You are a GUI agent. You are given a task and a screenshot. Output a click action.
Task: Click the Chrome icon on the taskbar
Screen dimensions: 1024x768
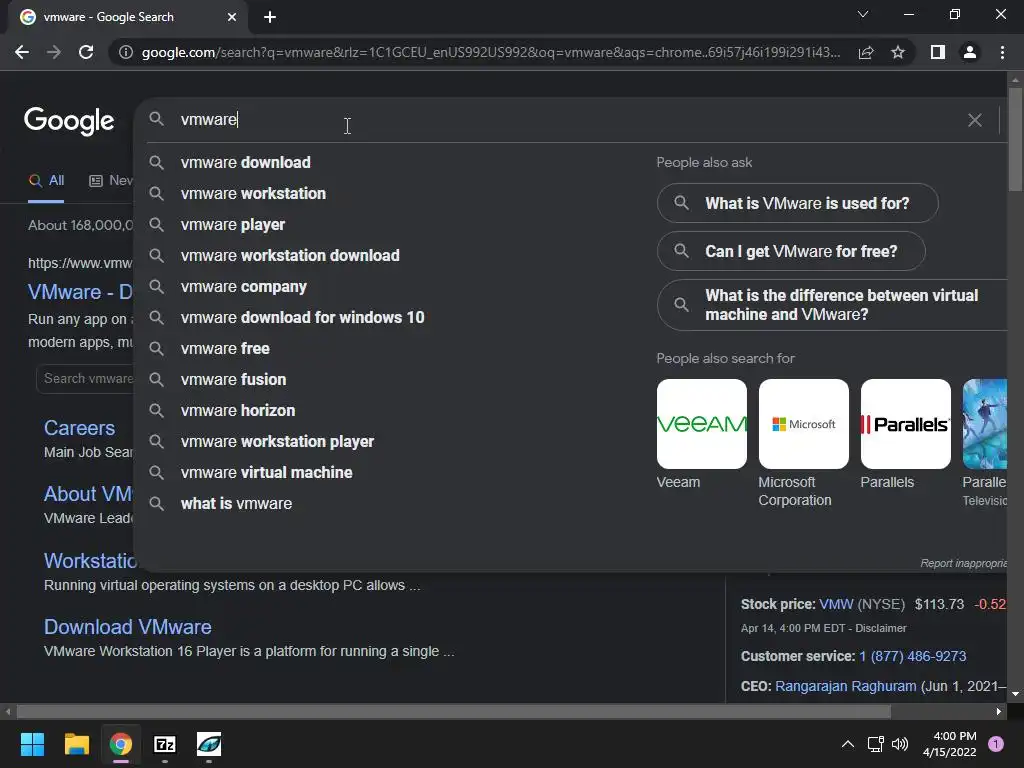pyautogui.click(x=120, y=744)
